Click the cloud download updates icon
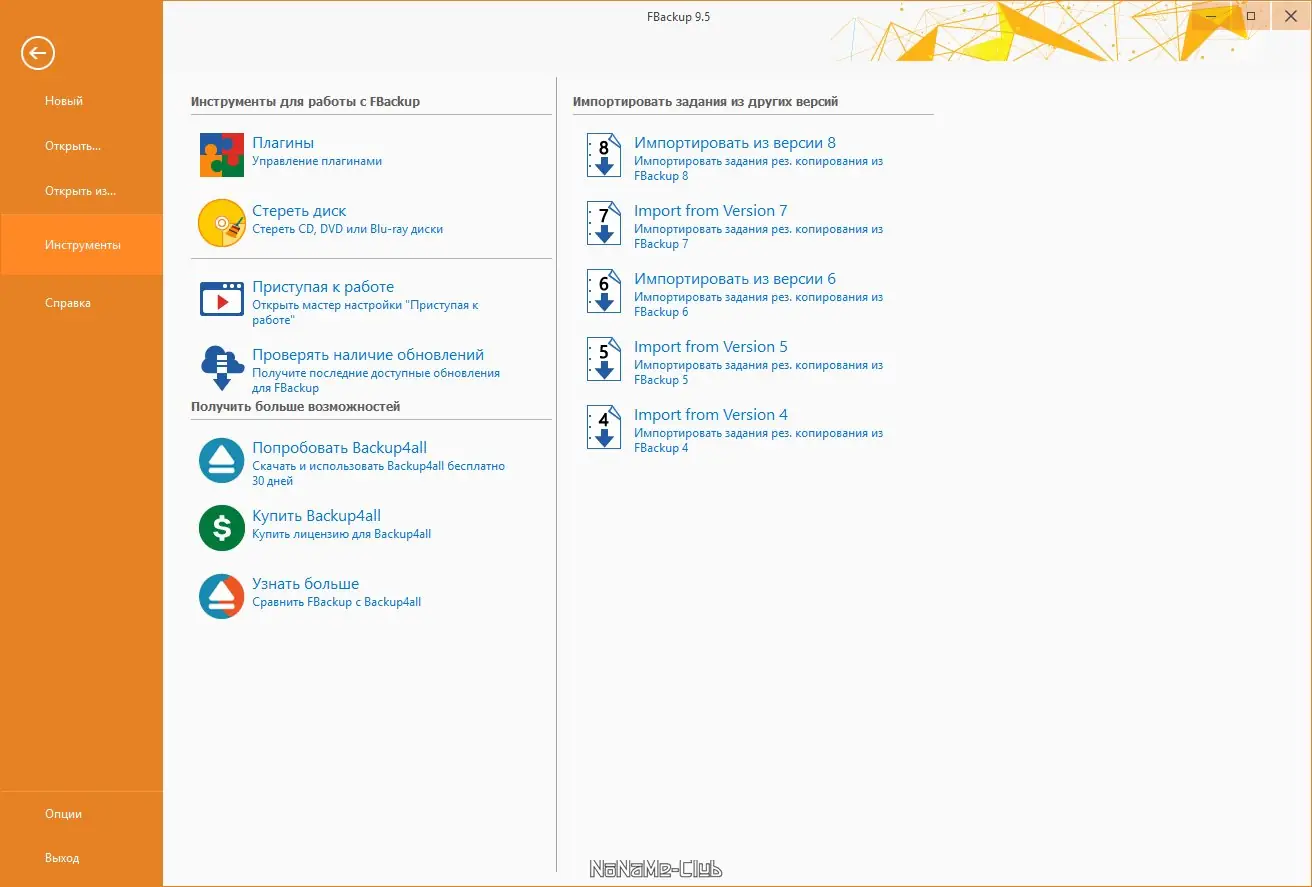The width and height of the screenshot is (1312, 887). pos(222,367)
